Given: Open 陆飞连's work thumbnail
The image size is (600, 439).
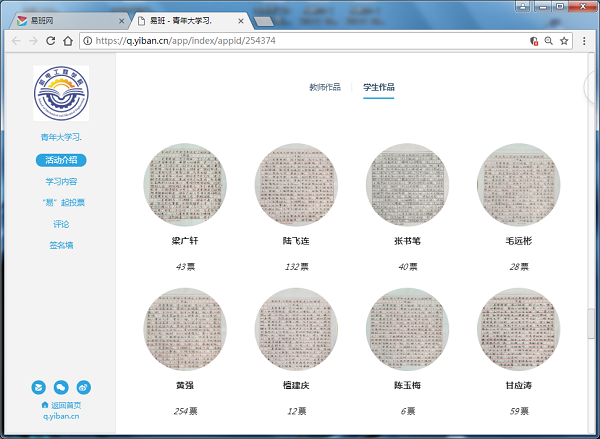Looking at the screenshot, I should tap(296, 184).
